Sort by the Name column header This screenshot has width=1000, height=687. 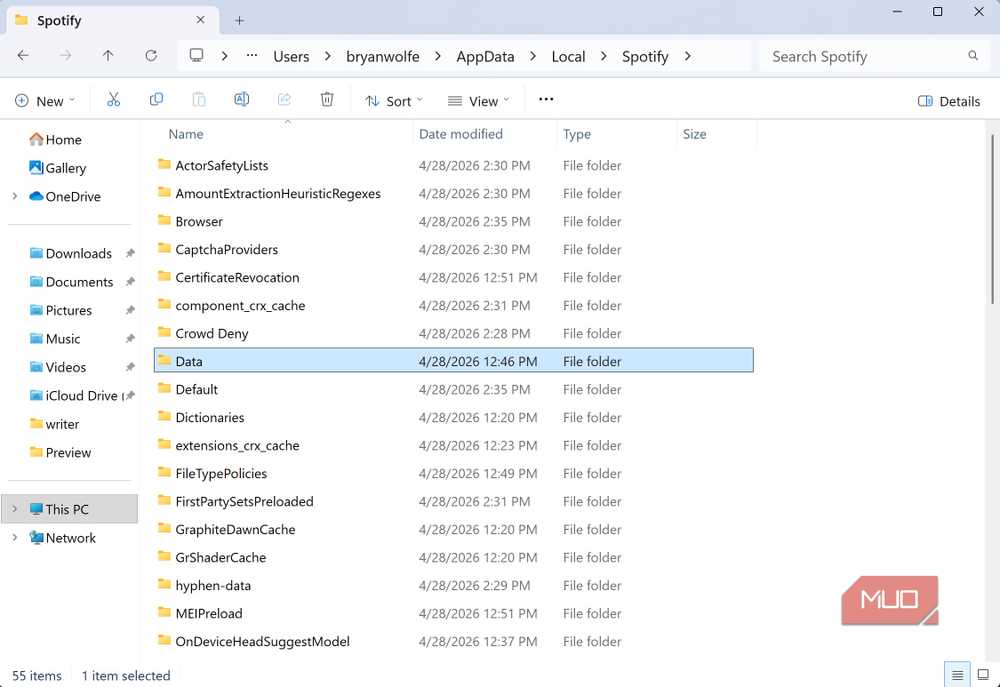pos(186,134)
